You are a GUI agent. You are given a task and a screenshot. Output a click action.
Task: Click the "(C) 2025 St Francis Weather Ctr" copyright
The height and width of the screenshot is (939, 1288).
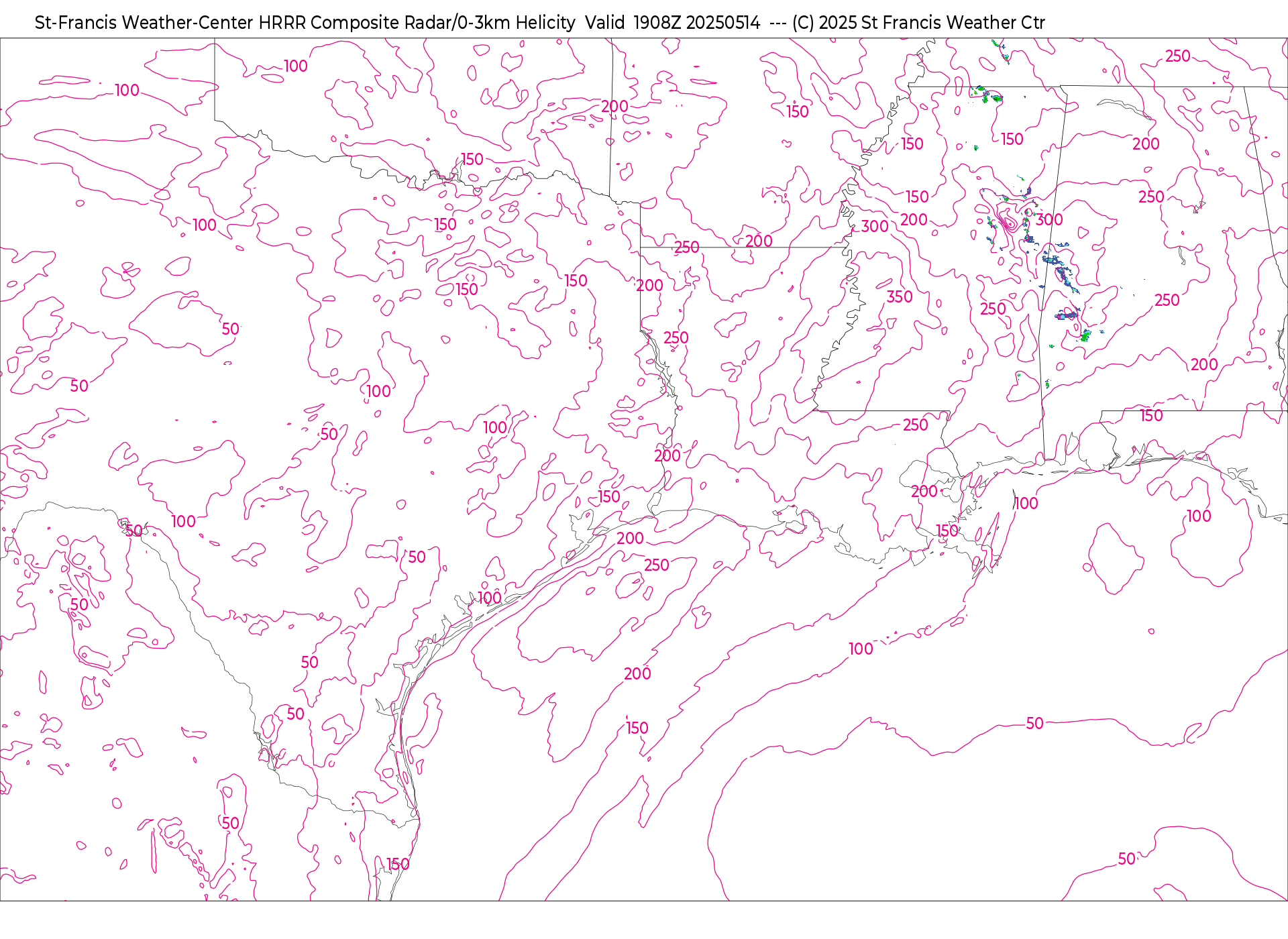918,23
